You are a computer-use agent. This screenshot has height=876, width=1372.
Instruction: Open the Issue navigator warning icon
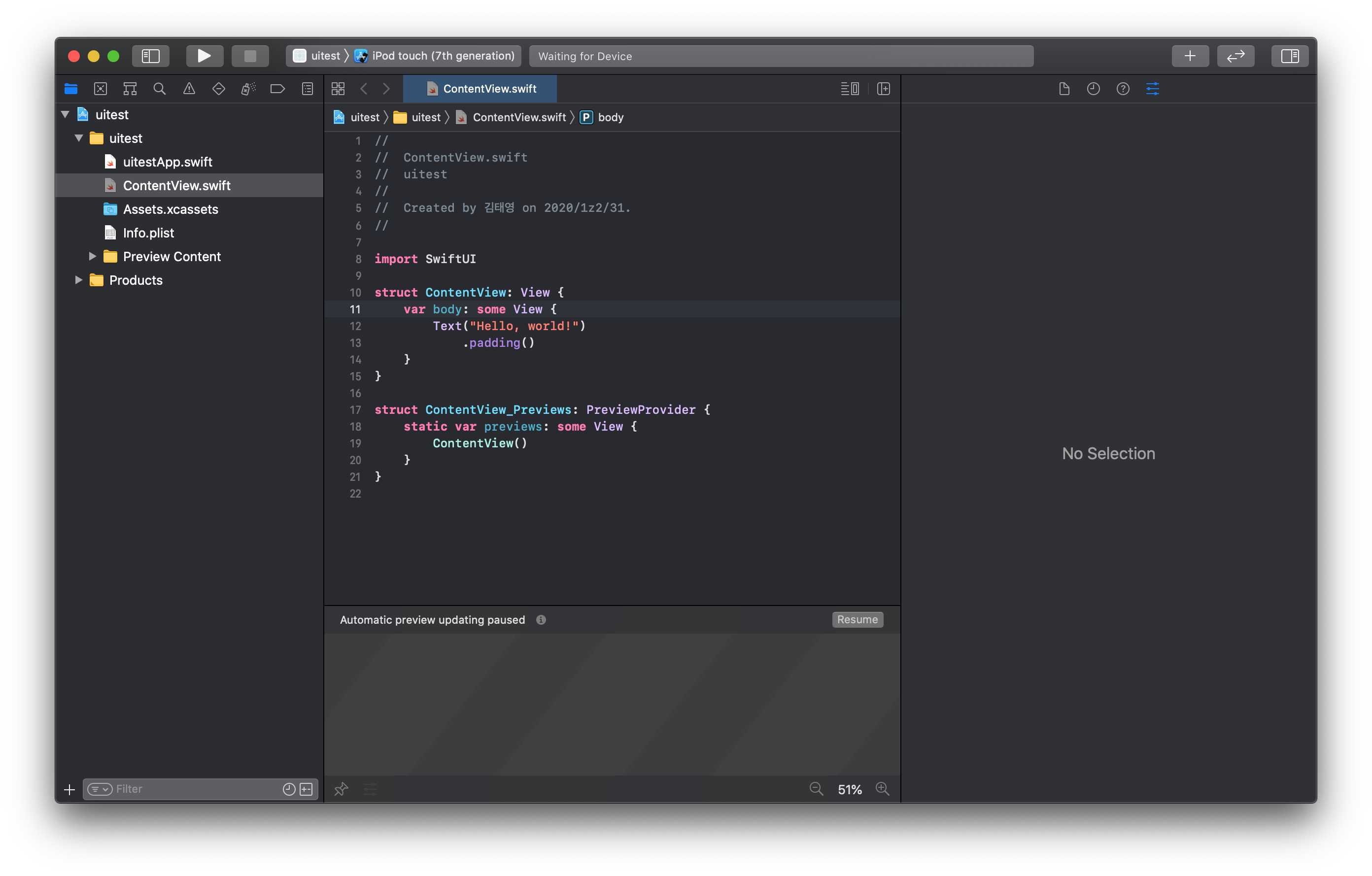pyautogui.click(x=189, y=89)
